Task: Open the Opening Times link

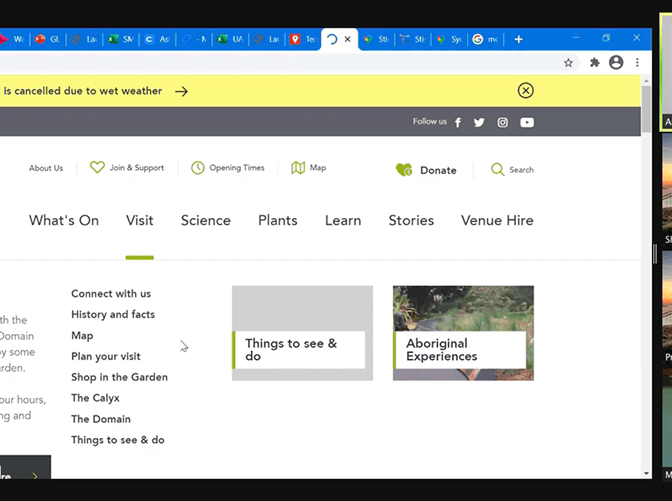Action: point(228,168)
